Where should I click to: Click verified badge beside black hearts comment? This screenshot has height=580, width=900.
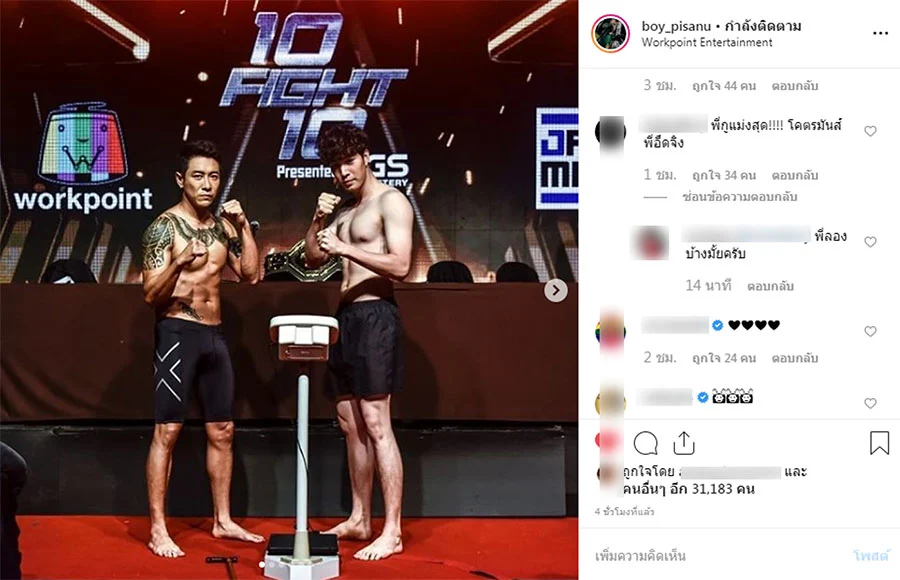[x=717, y=326]
